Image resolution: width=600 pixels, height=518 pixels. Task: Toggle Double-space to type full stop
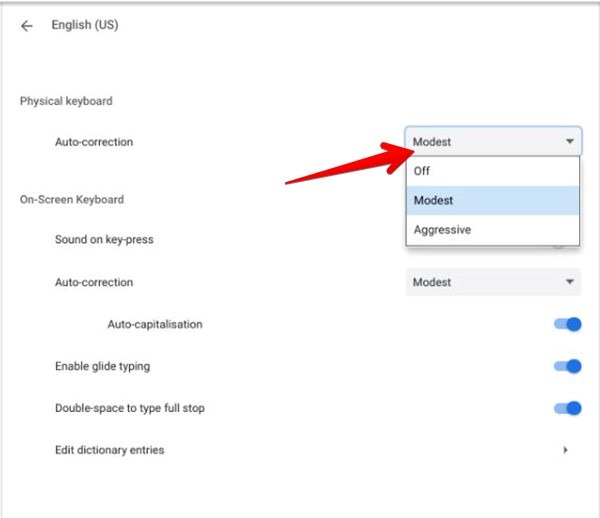point(568,408)
